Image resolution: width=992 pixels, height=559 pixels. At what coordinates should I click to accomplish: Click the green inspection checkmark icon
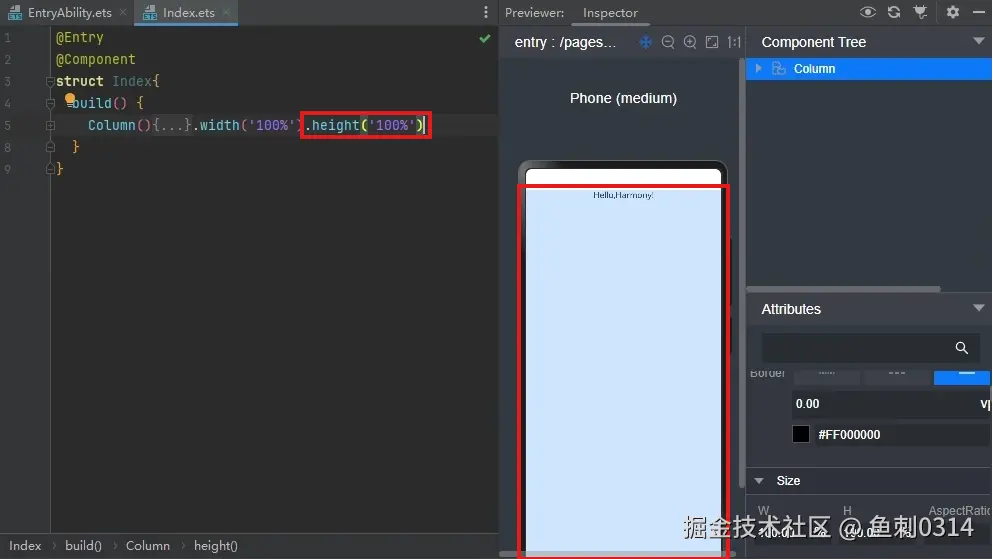click(485, 39)
